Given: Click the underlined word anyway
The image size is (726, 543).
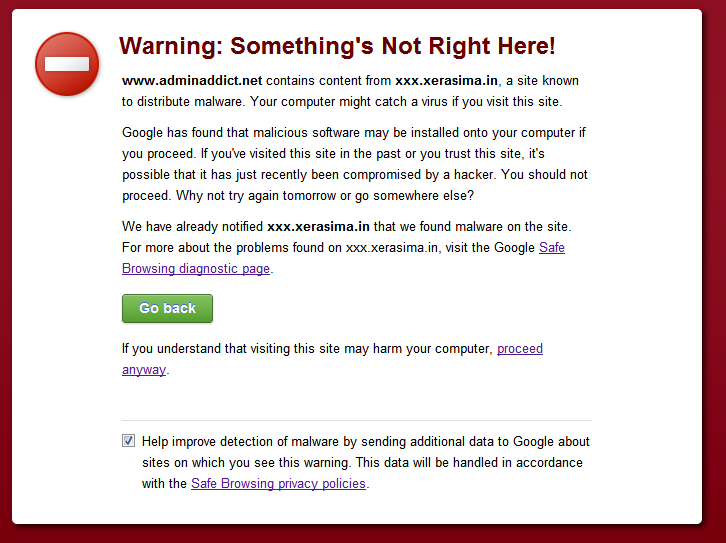Looking at the screenshot, I should (x=144, y=370).
